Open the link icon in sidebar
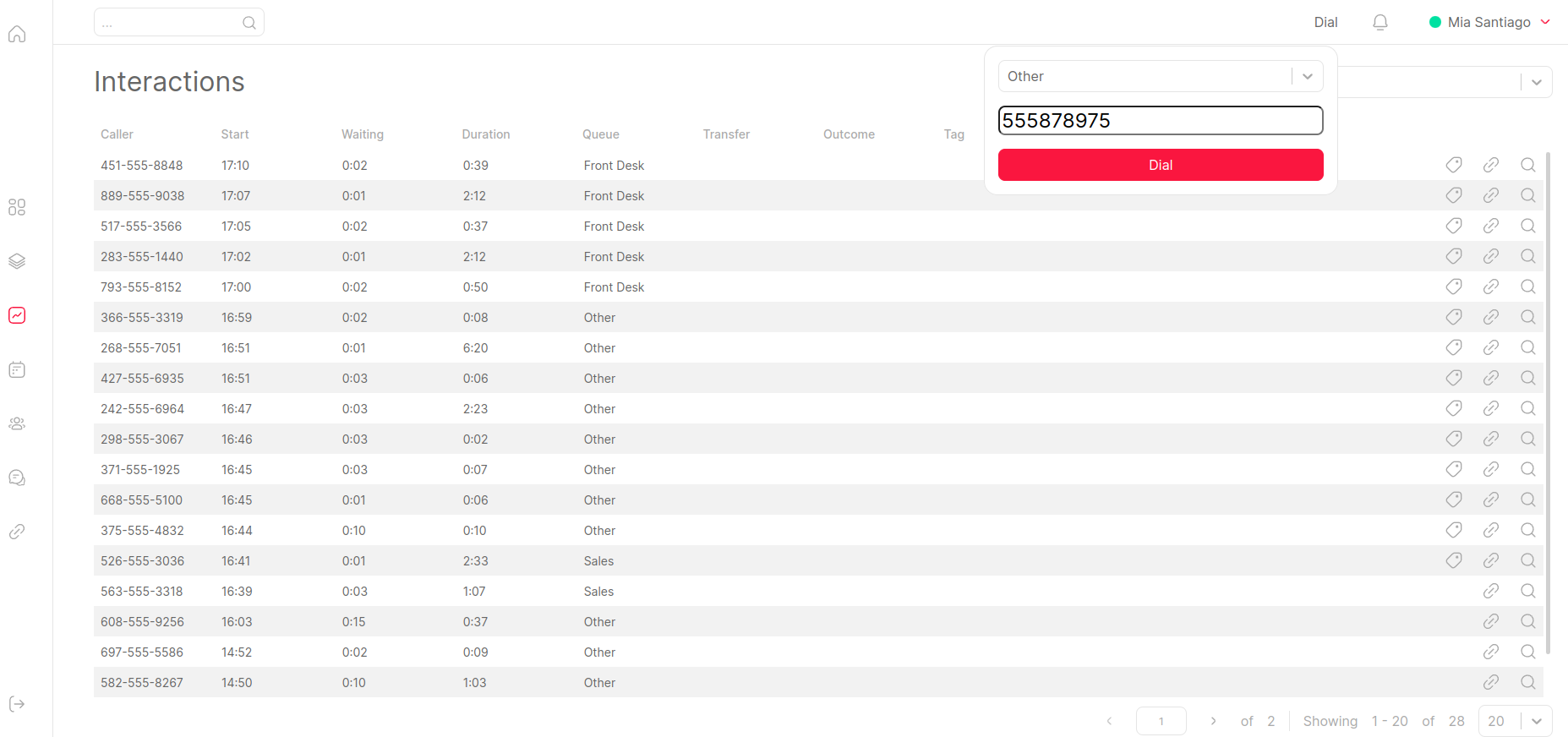The image size is (1568, 737). tap(17, 532)
